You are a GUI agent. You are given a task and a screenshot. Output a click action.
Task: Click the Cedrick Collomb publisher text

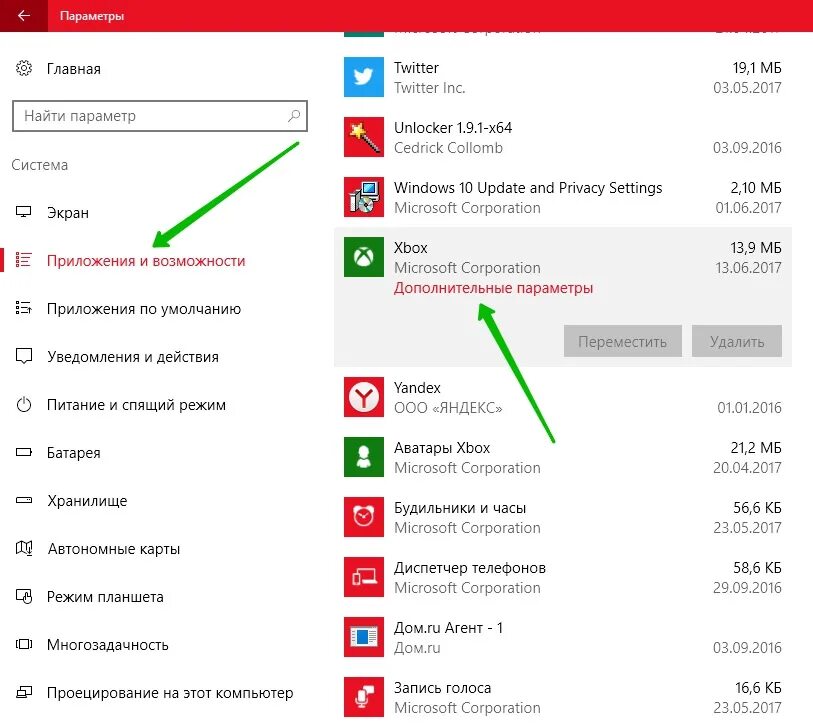pos(448,148)
